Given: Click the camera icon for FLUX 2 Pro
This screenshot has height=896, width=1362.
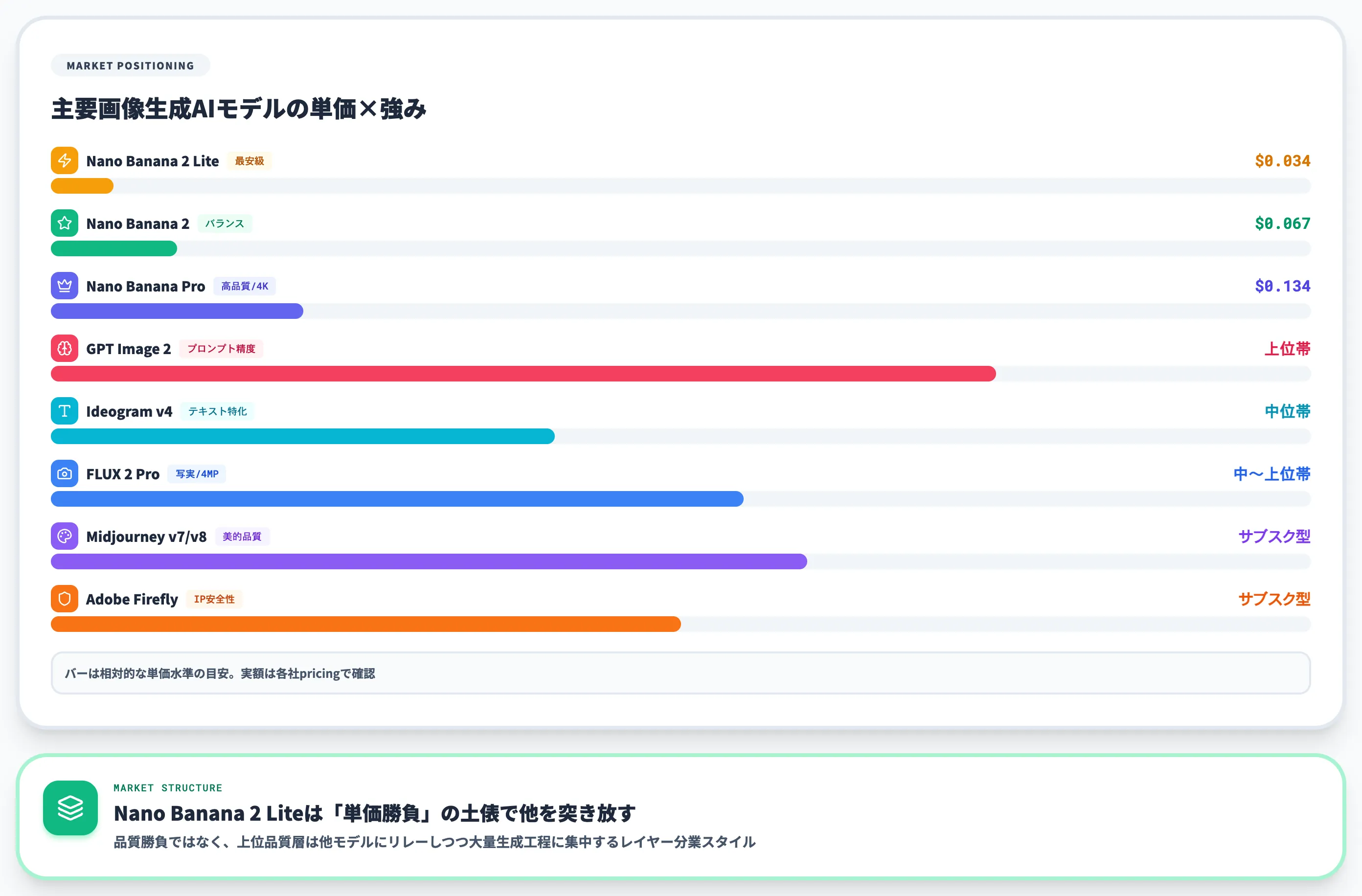Looking at the screenshot, I should point(65,474).
